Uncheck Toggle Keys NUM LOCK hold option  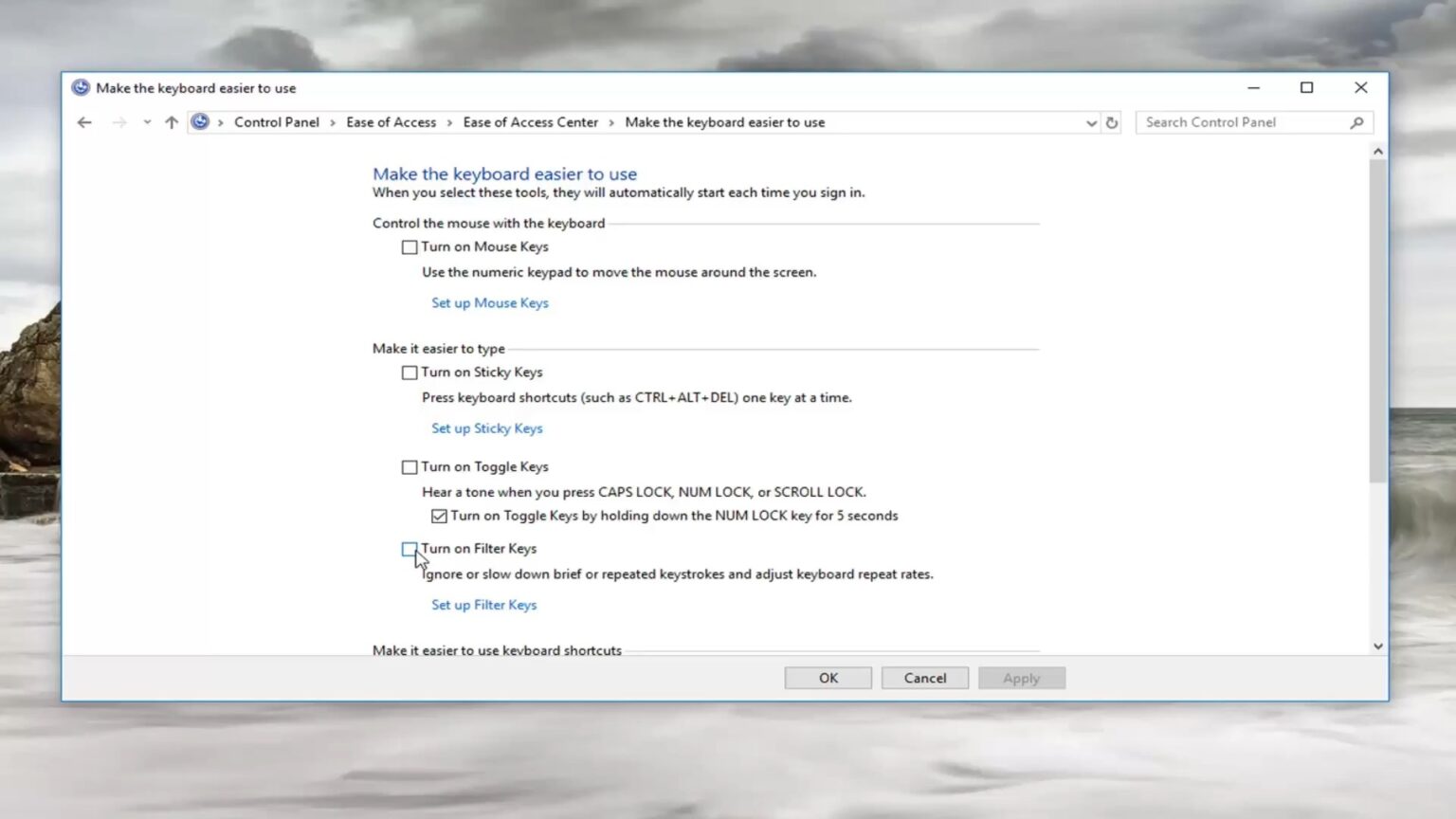[x=439, y=516]
